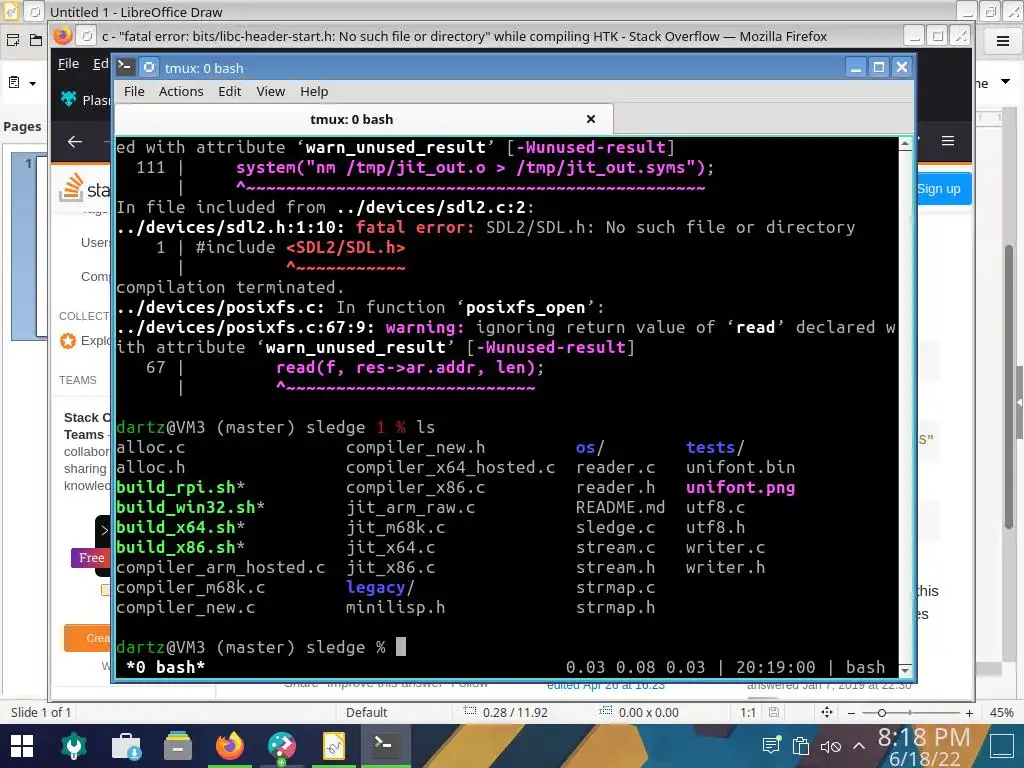Open the Start menu on taskbar
The width and height of the screenshot is (1024, 768).
[x=22, y=746]
